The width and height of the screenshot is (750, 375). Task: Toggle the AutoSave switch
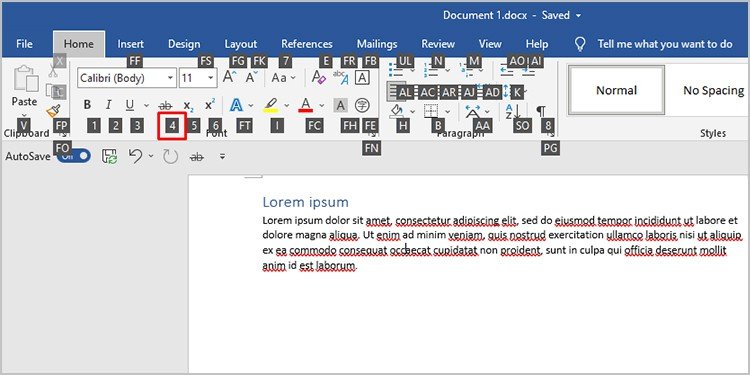coord(74,156)
